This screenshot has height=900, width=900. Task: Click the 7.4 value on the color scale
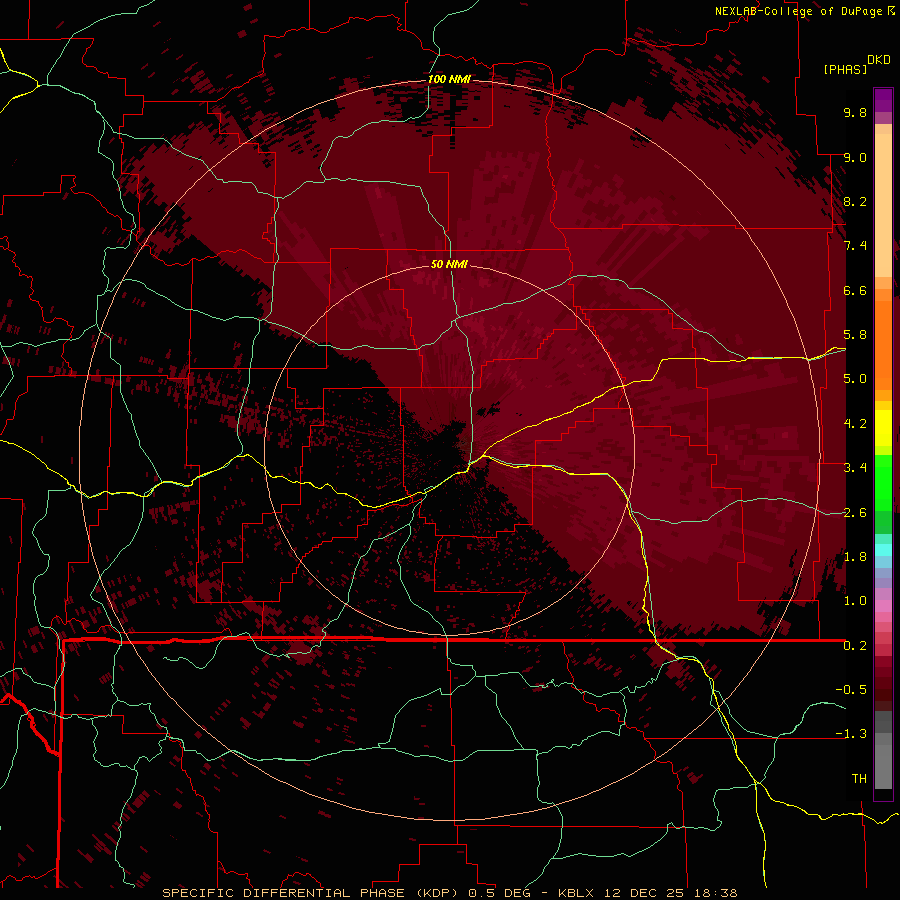click(x=855, y=246)
